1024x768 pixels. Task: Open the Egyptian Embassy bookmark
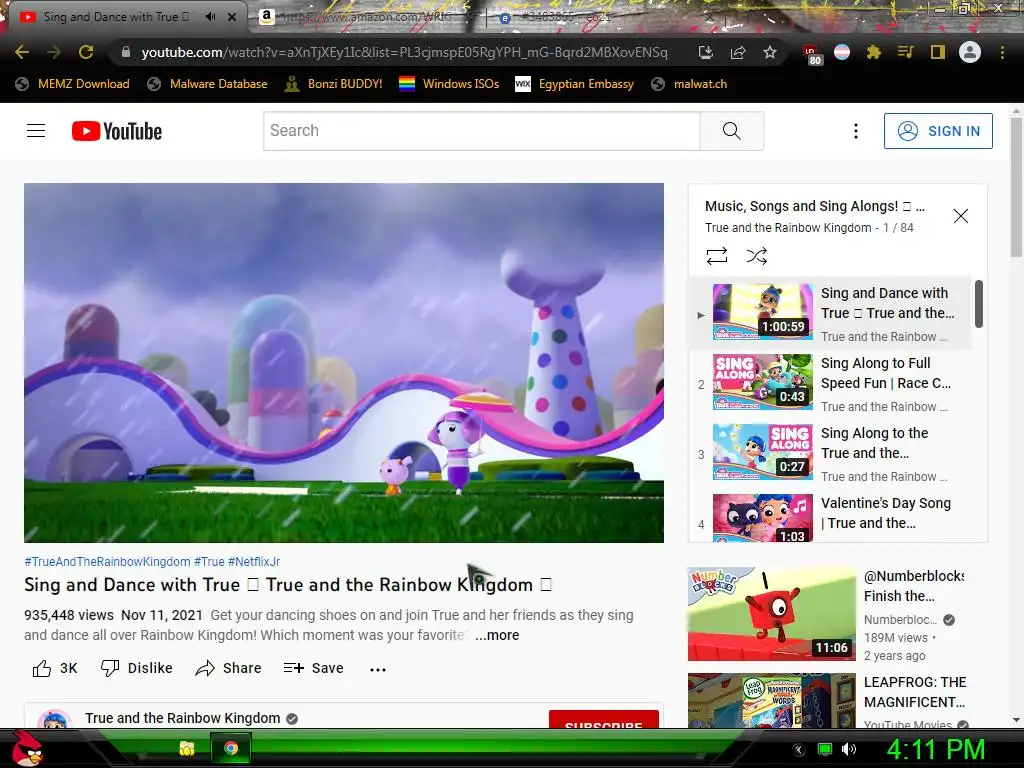574,84
